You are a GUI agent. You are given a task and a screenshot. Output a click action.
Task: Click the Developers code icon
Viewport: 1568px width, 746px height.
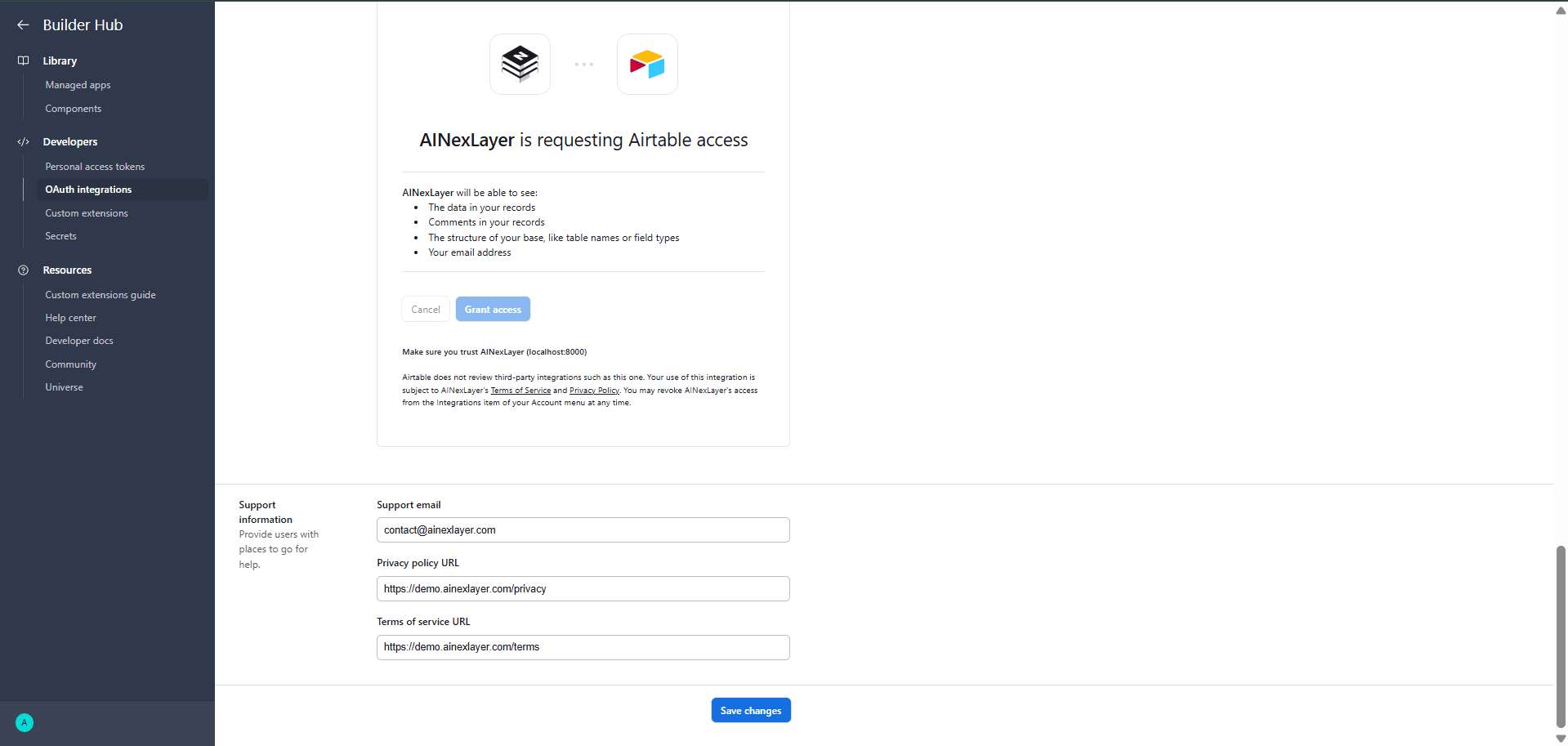point(23,141)
